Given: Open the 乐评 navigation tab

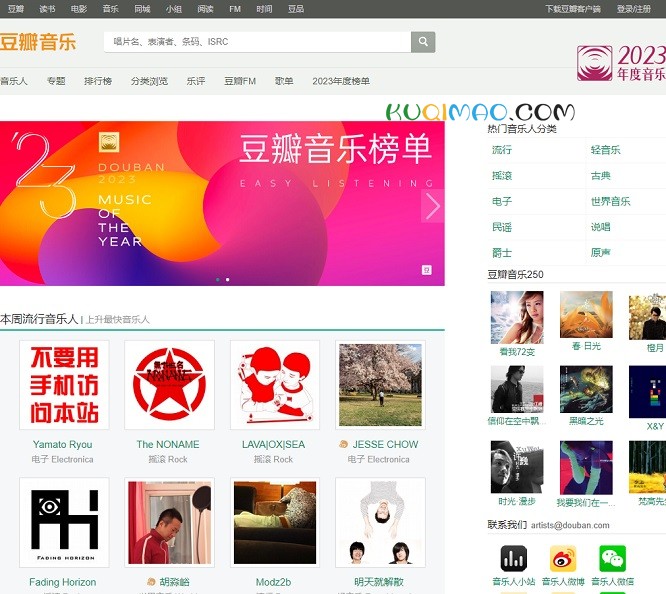Looking at the screenshot, I should (x=196, y=81).
